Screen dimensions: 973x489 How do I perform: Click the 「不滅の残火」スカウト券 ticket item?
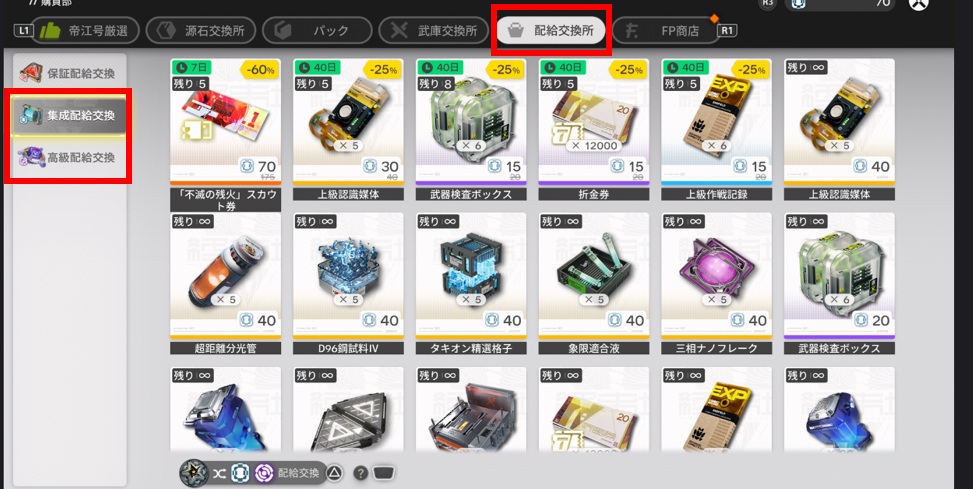point(225,135)
